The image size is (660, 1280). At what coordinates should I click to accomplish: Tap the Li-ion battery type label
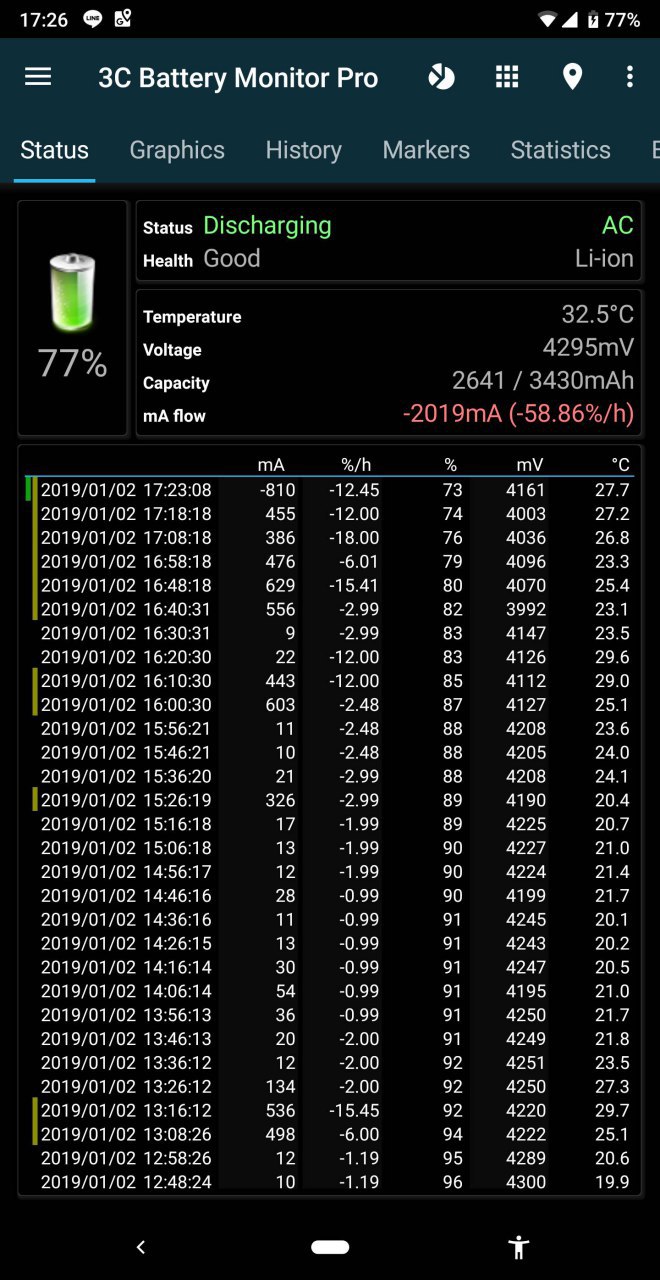click(604, 258)
